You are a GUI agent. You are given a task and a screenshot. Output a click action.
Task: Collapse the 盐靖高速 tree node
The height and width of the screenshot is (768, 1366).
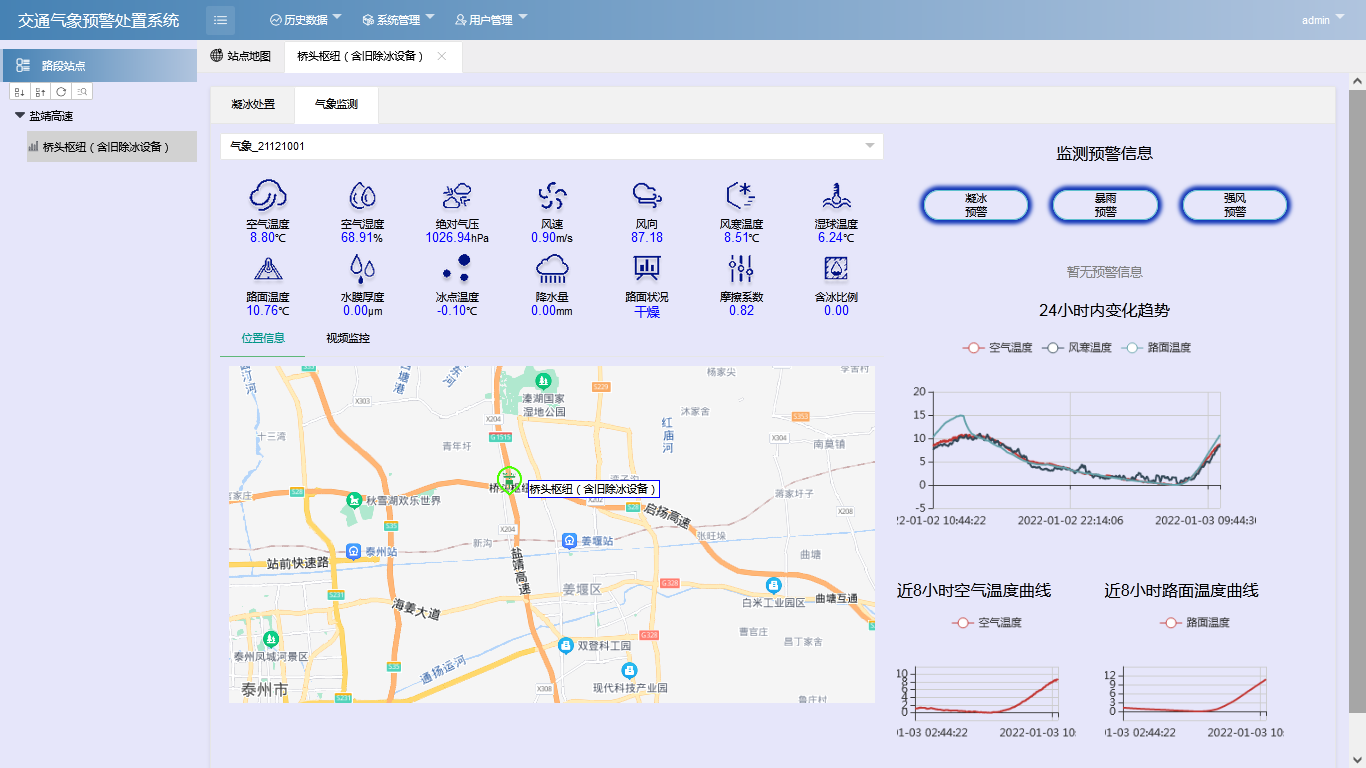point(20,116)
